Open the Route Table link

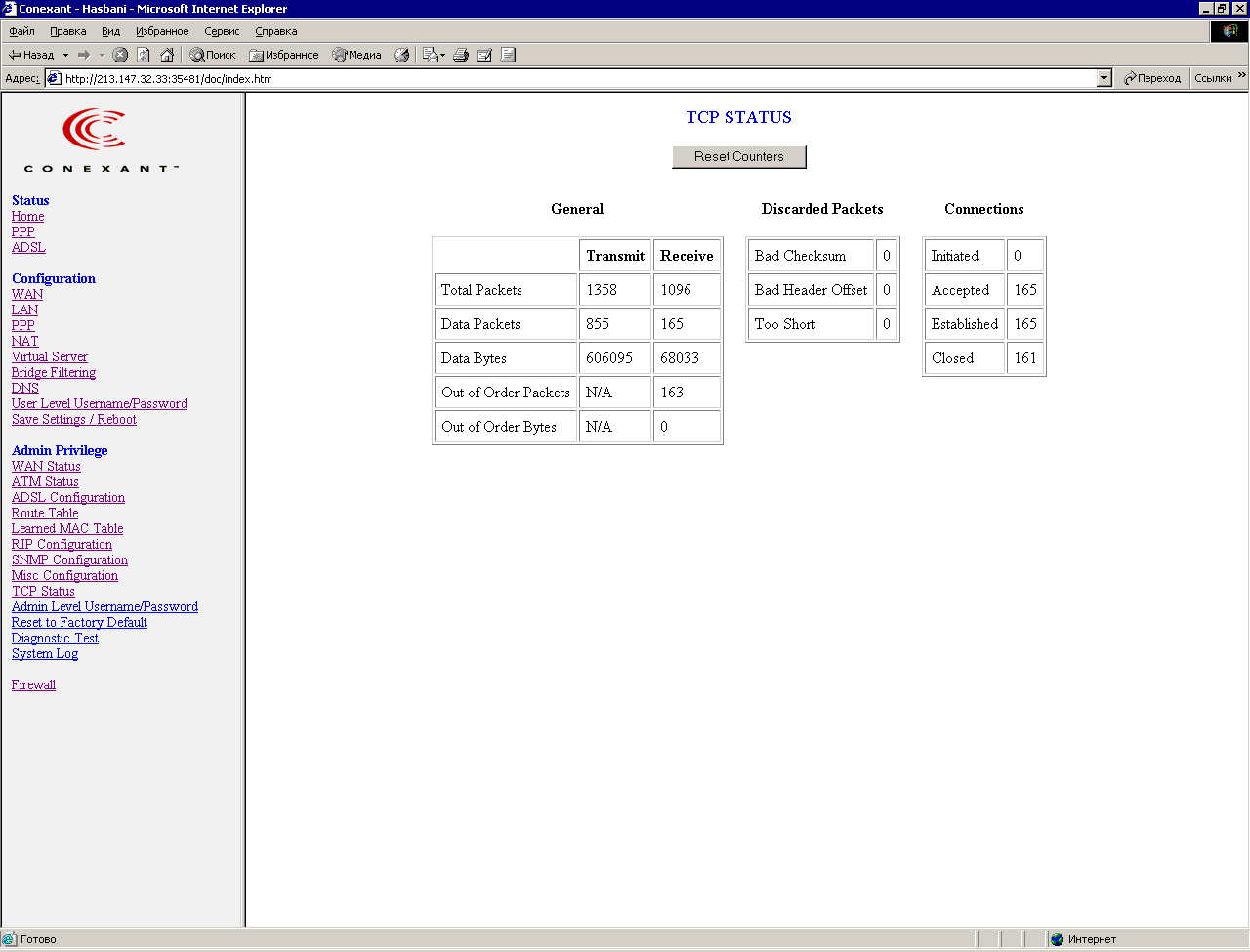[45, 513]
